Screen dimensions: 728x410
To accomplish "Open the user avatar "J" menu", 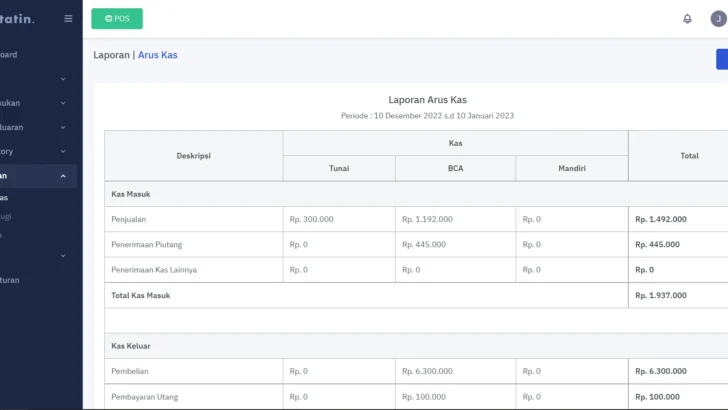I will click(x=718, y=19).
